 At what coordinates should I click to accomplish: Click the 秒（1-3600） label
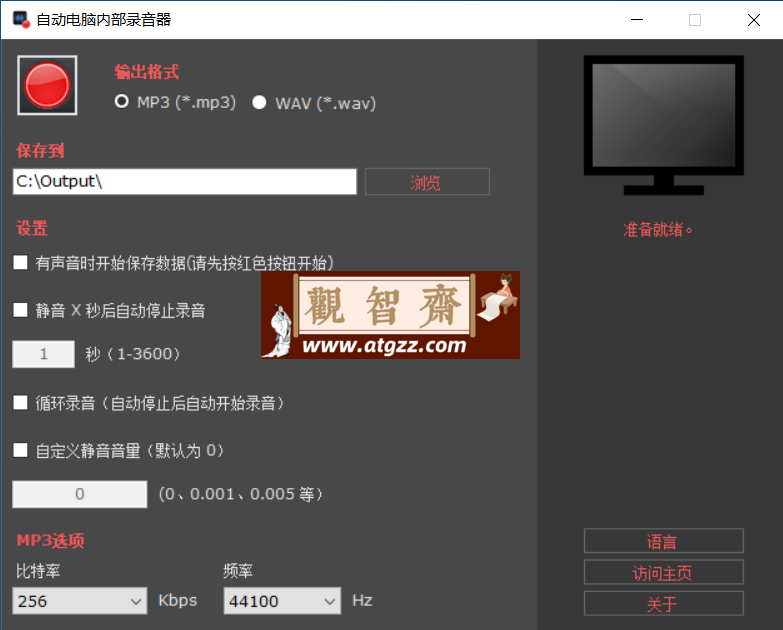(133, 354)
